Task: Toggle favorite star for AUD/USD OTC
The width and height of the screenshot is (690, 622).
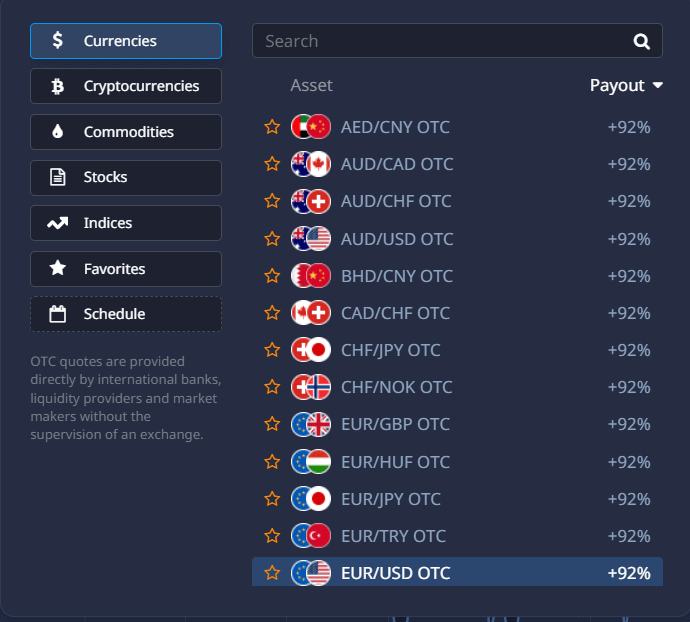Action: [x=272, y=239]
